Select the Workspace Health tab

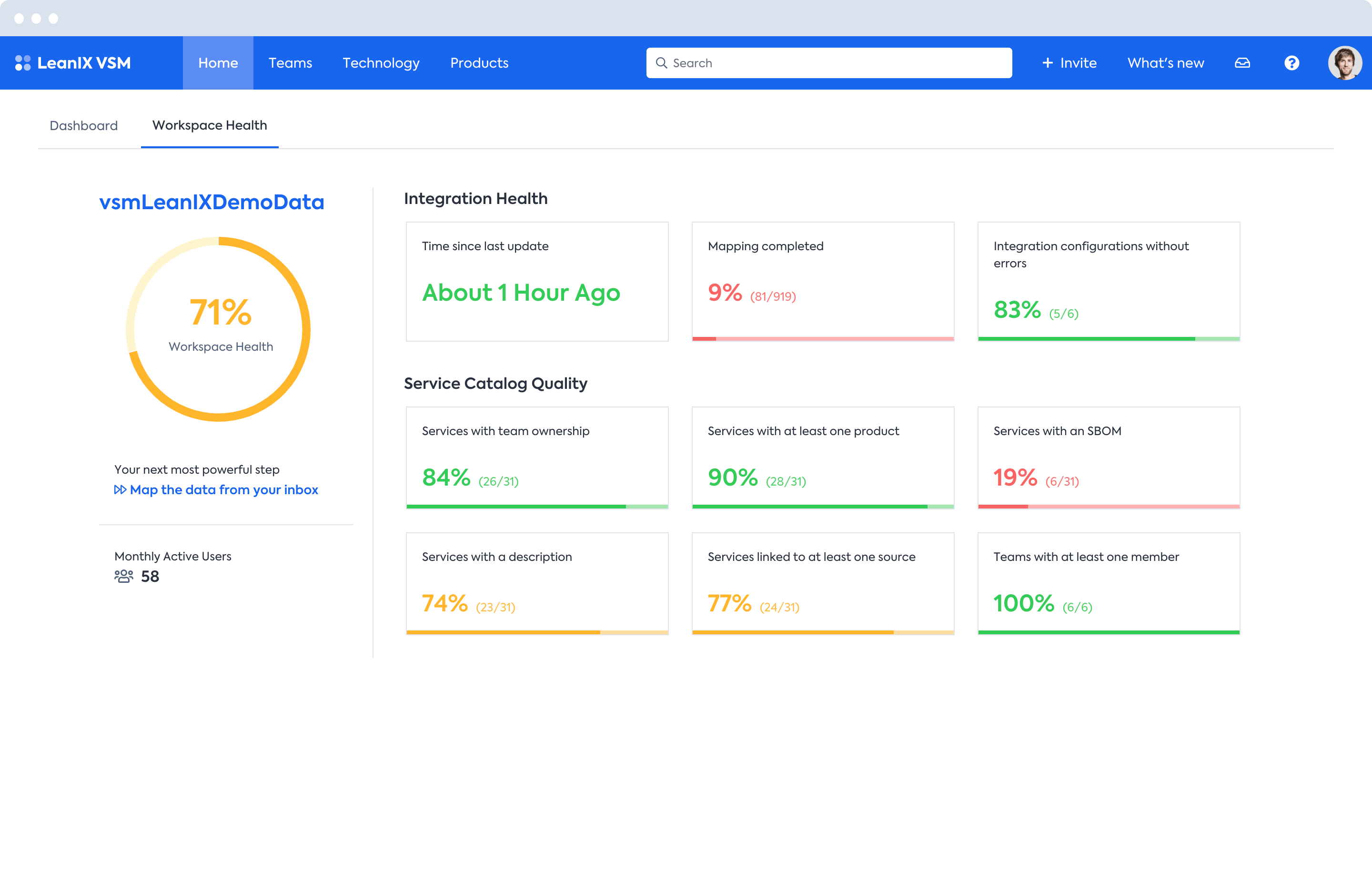pyautogui.click(x=210, y=125)
